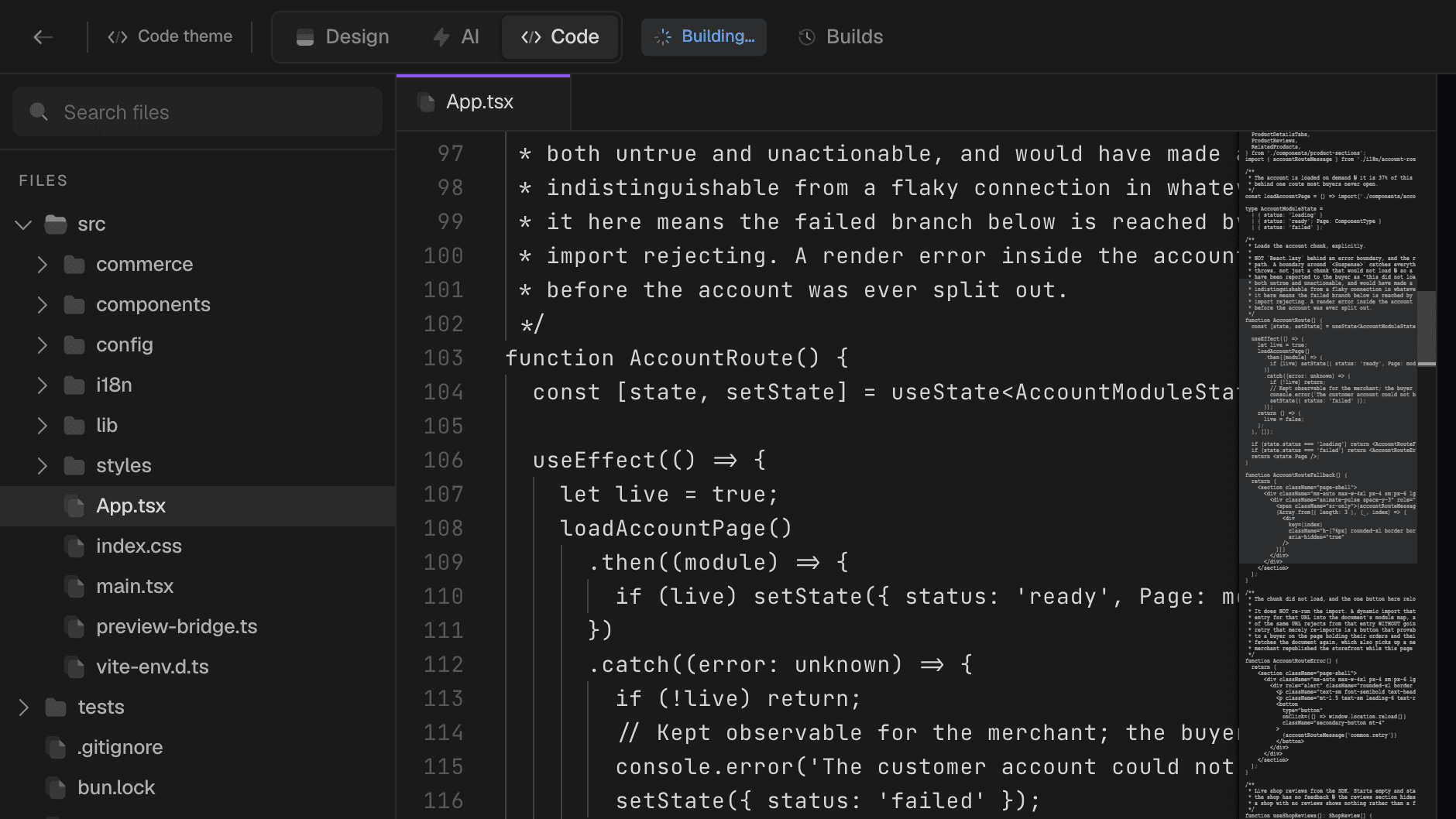The image size is (1456, 819).
Task: Click the config folder icon
Action: [x=74, y=345]
